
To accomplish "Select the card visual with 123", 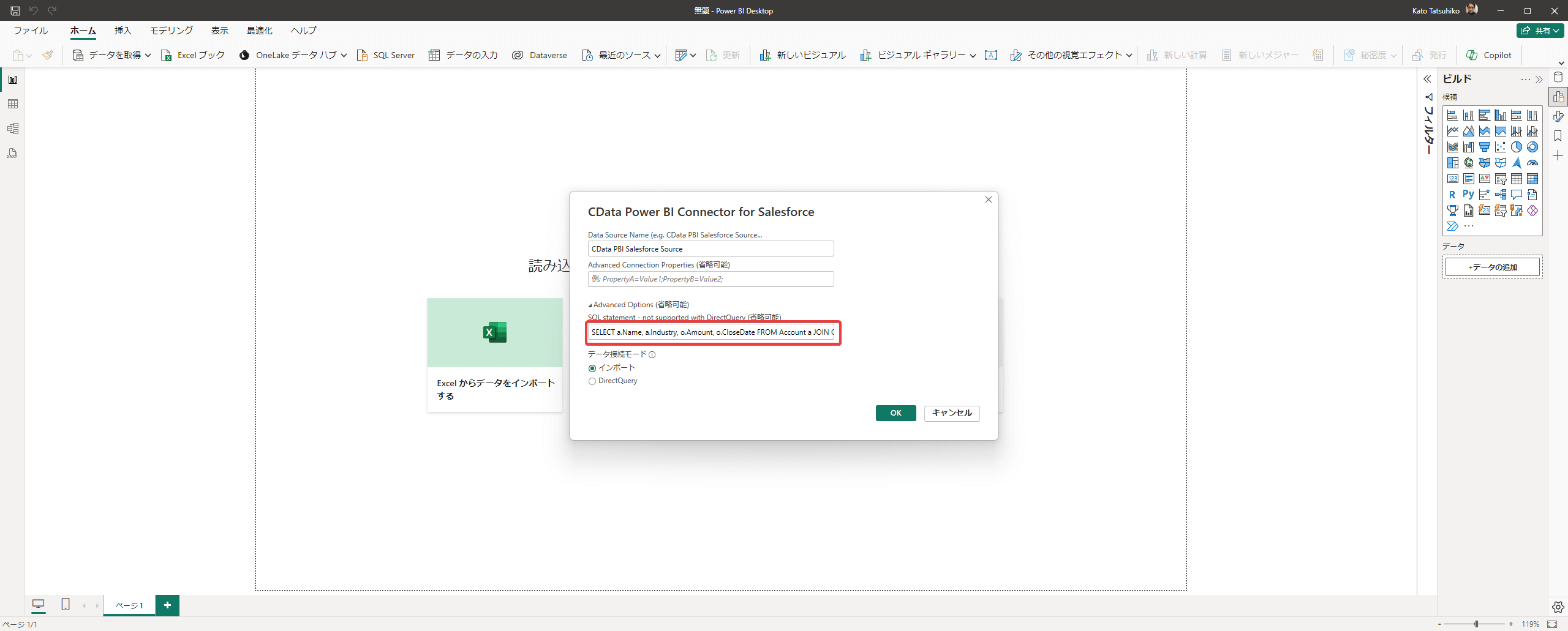I will (x=1452, y=179).
